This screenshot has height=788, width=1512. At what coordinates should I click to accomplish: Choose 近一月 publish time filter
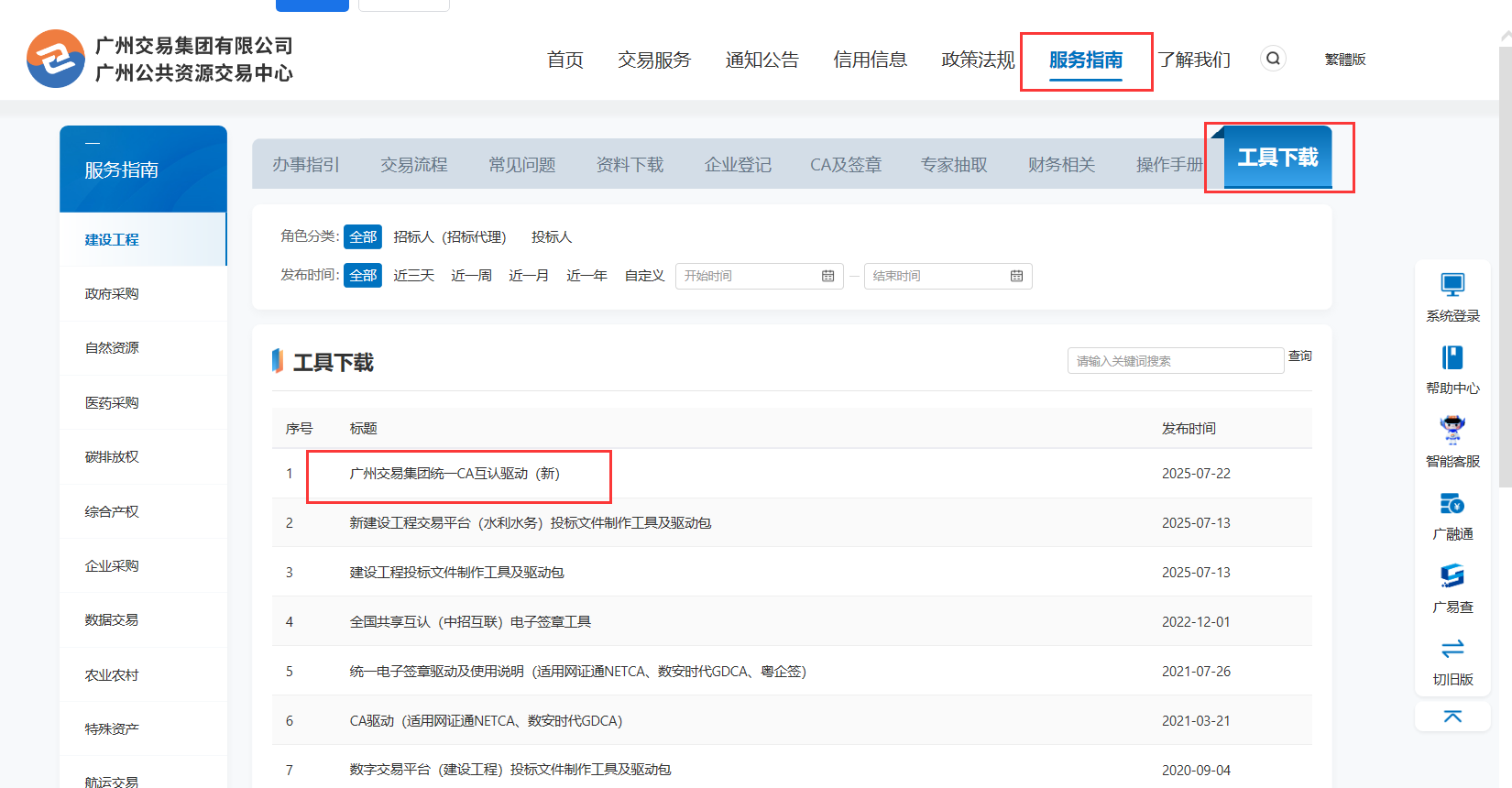tap(529, 276)
